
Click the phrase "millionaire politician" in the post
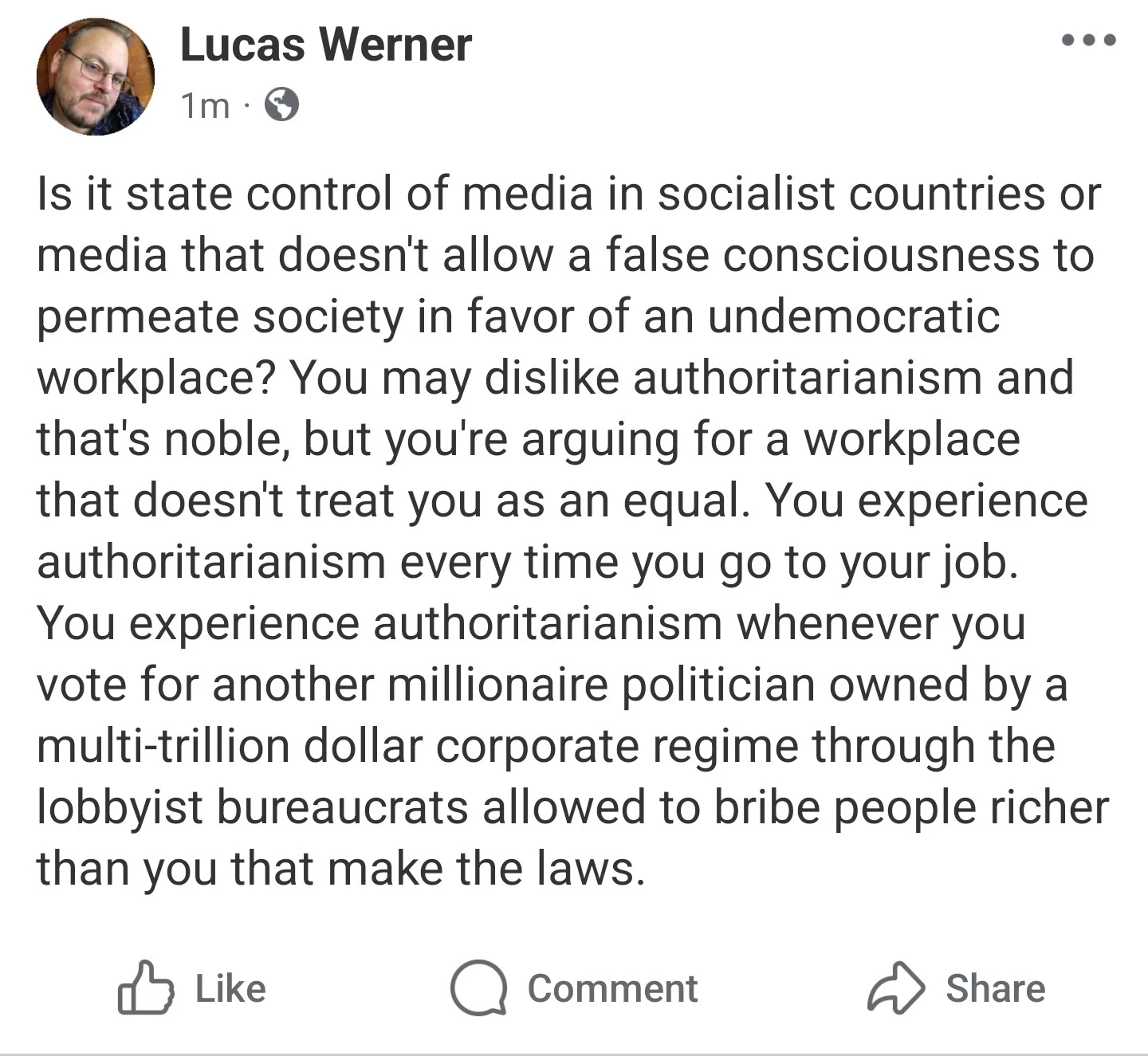[x=604, y=685]
